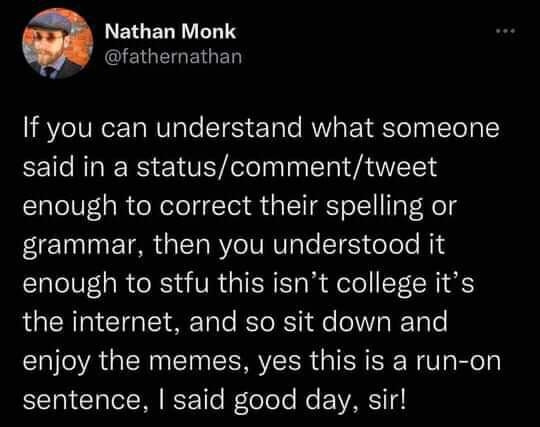Click the word "stfu" in the tweet
Screen dimensions: 540x427
click(185, 283)
